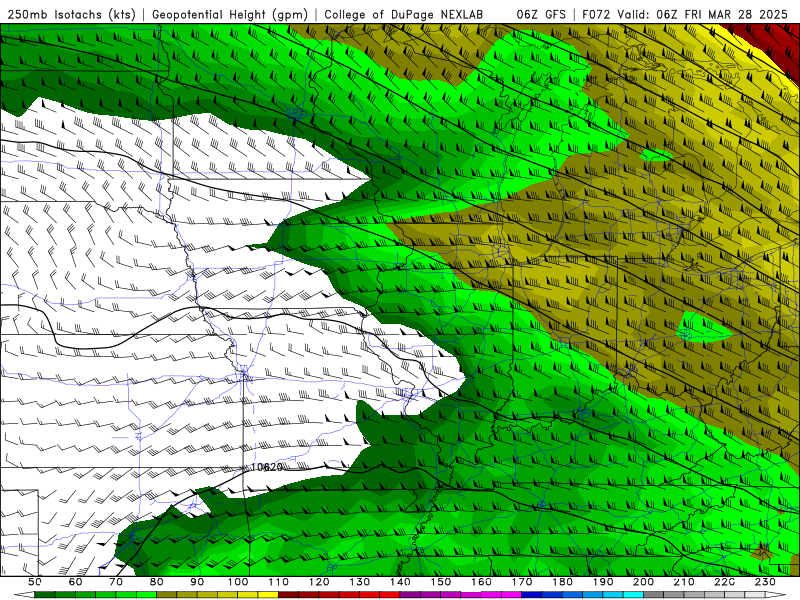Select the dark maroon swatch right of 110
Screen dimensions: 800x600
(x=288, y=595)
